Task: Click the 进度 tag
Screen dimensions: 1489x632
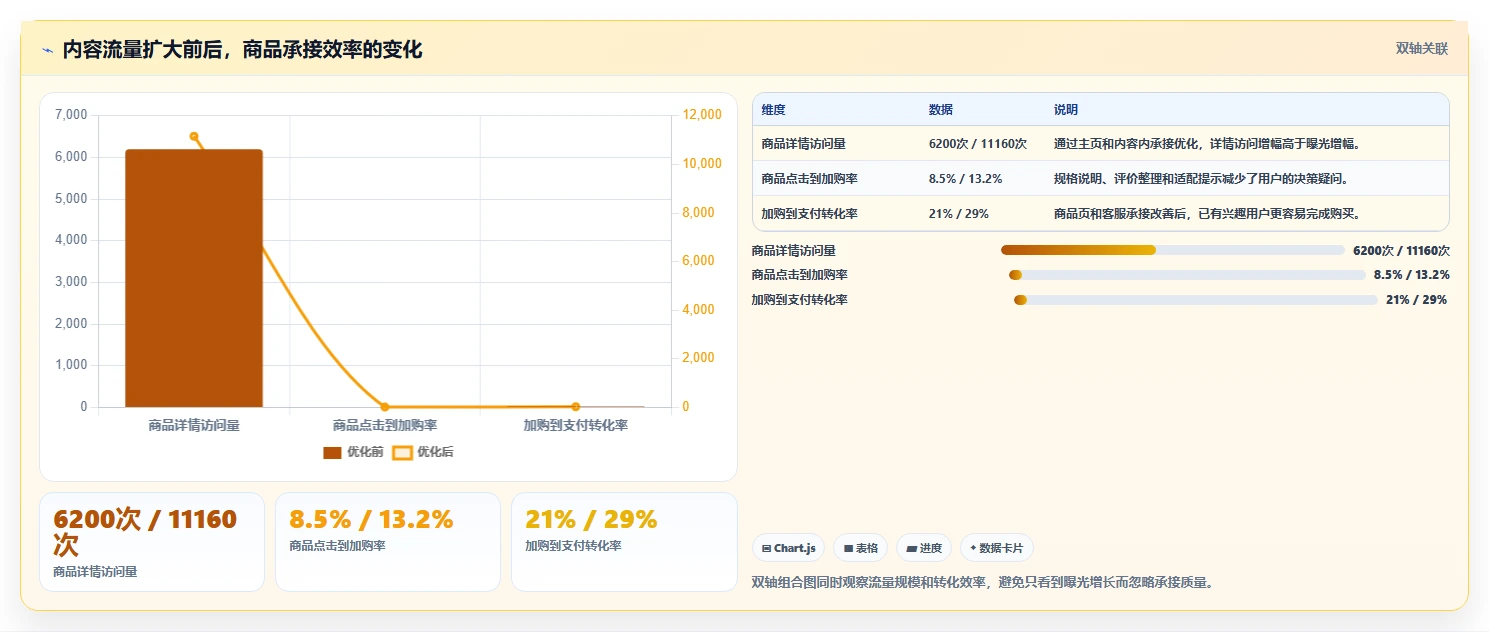Action: 924,548
